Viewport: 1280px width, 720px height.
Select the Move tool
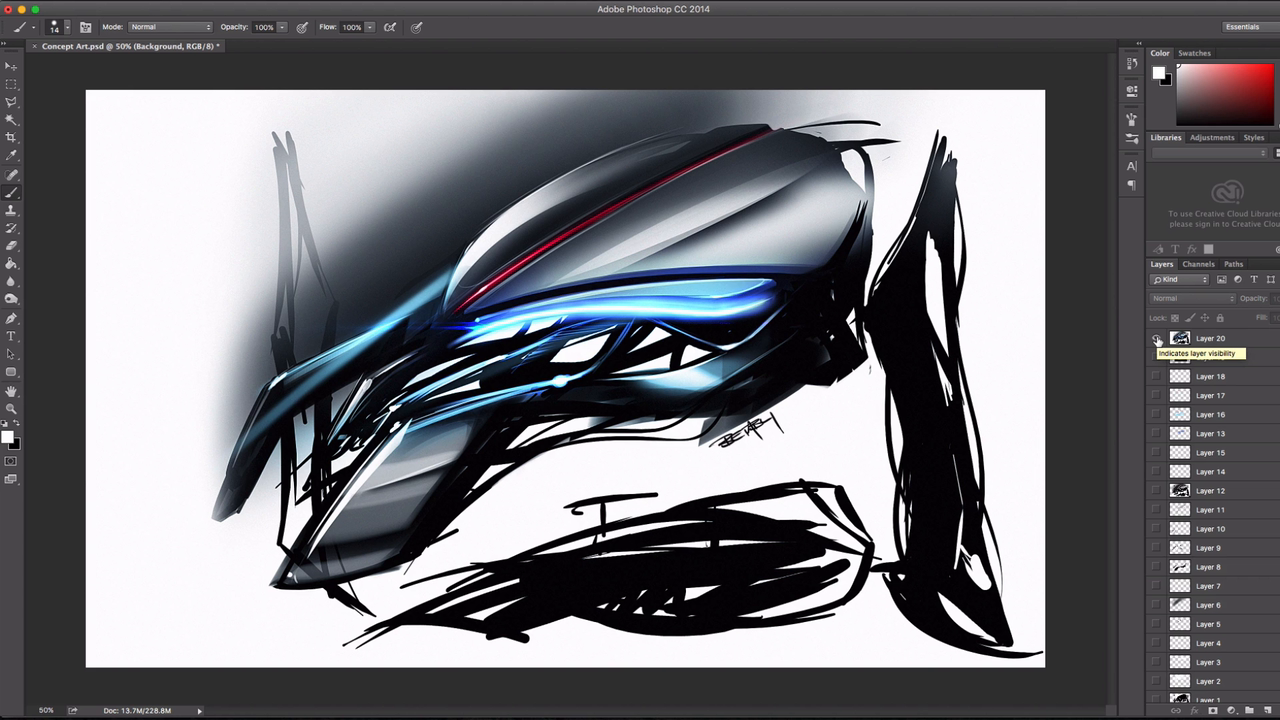[x=11, y=66]
